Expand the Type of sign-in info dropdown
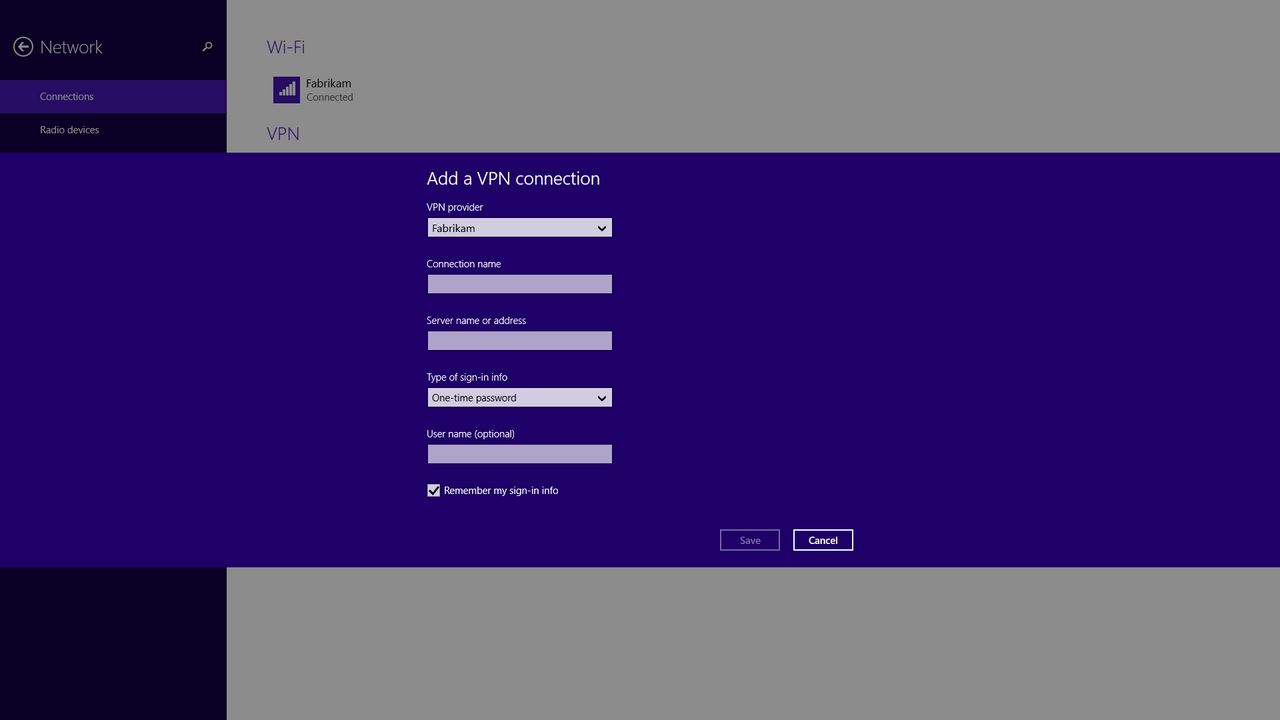1280x720 pixels. click(x=519, y=397)
